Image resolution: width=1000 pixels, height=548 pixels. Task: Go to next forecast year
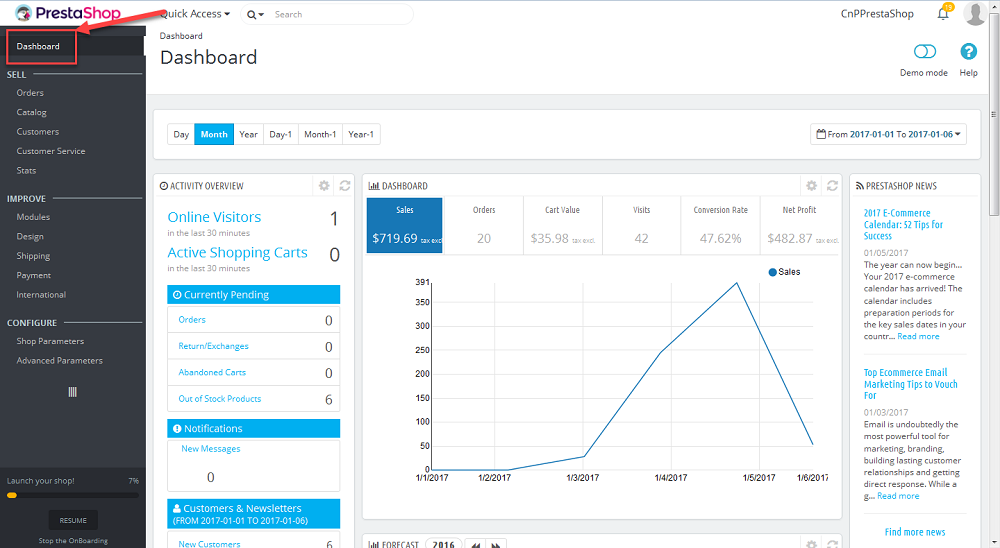pos(496,544)
